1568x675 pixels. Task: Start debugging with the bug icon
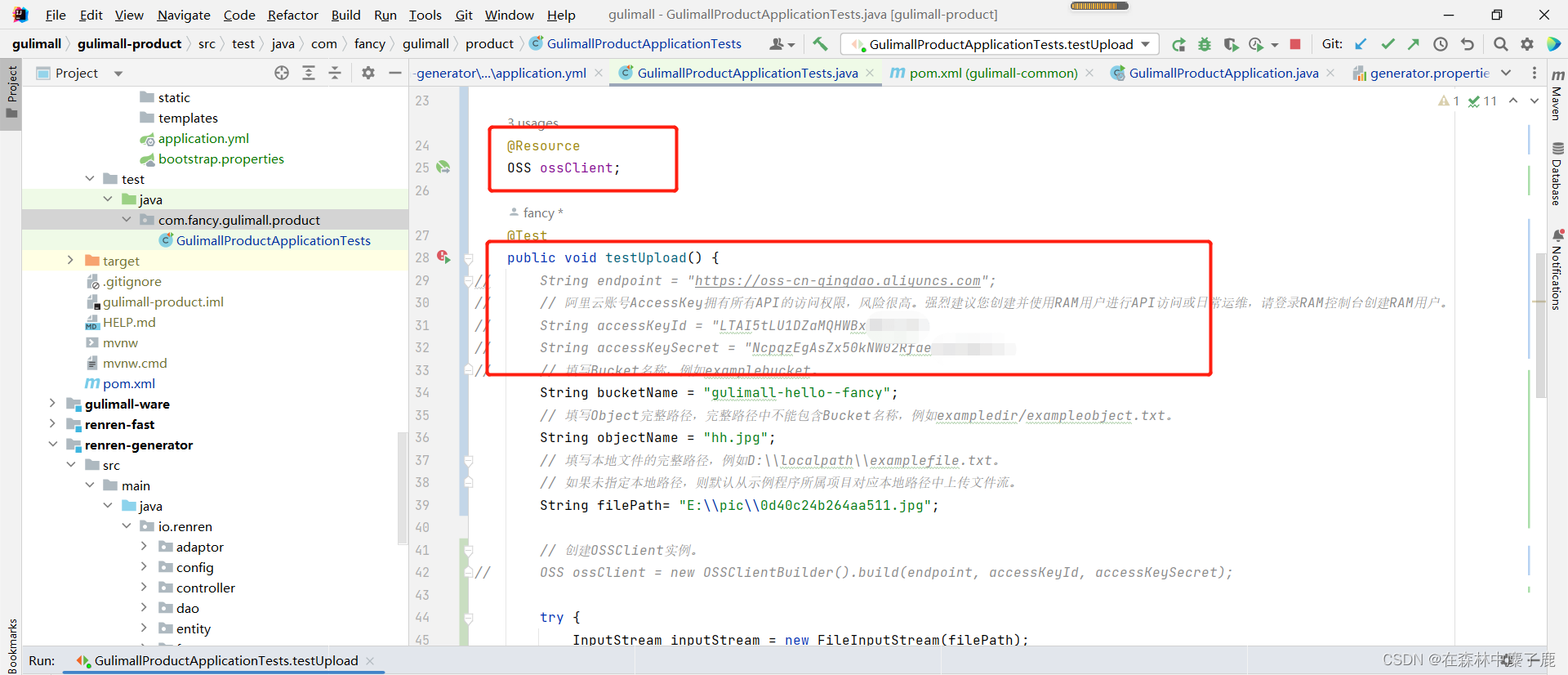(1205, 44)
